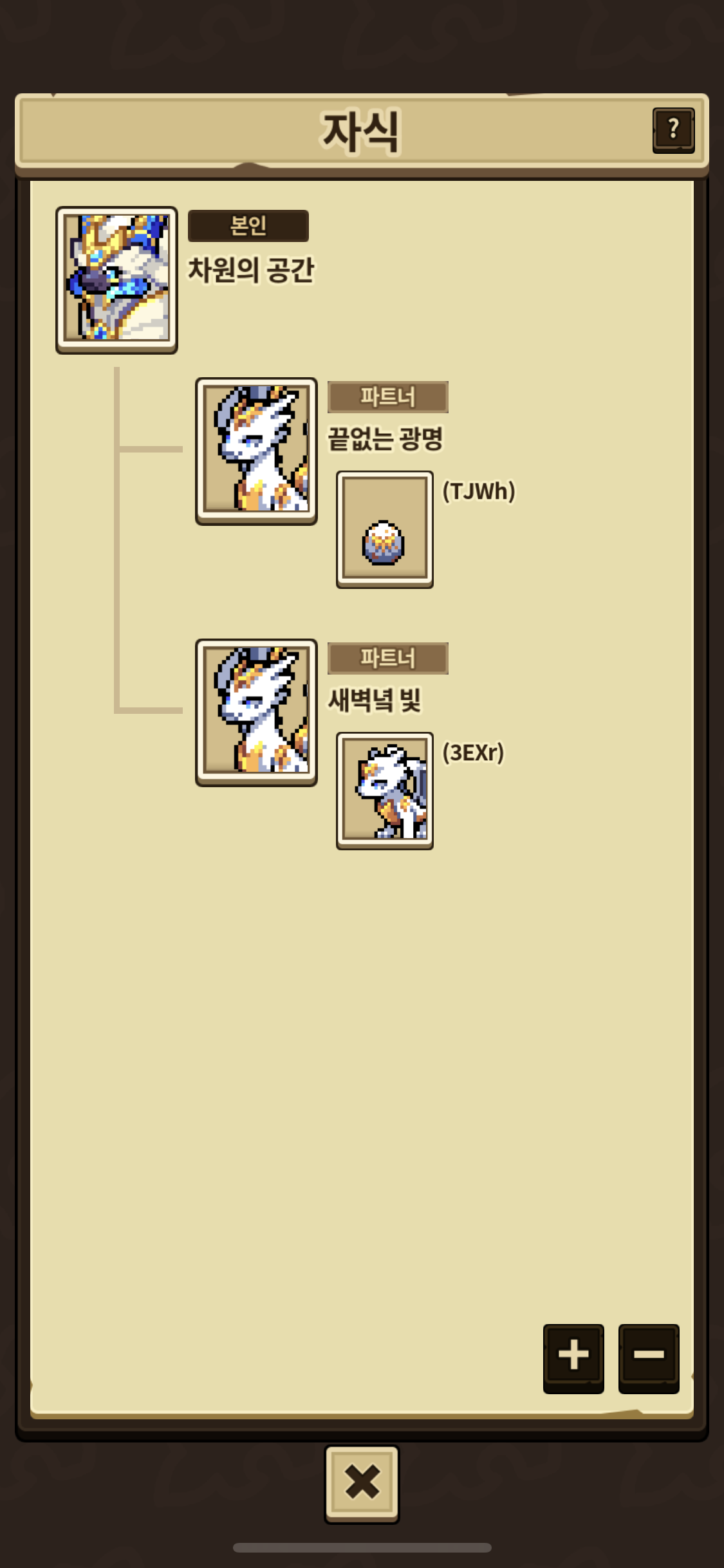Tap the egg child icon (TJWh)

coord(385,529)
